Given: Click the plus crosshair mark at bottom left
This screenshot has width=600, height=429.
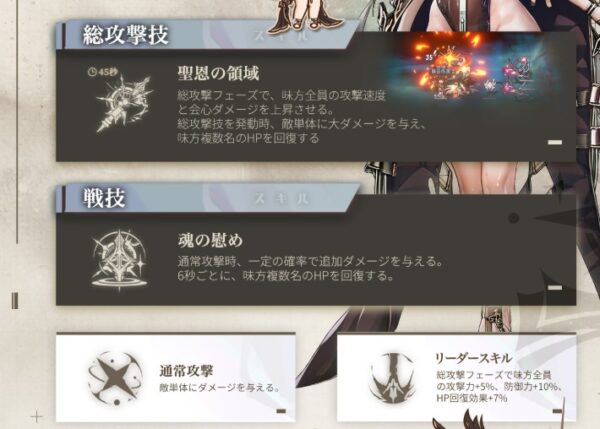Looking at the screenshot, I should click(37, 417).
